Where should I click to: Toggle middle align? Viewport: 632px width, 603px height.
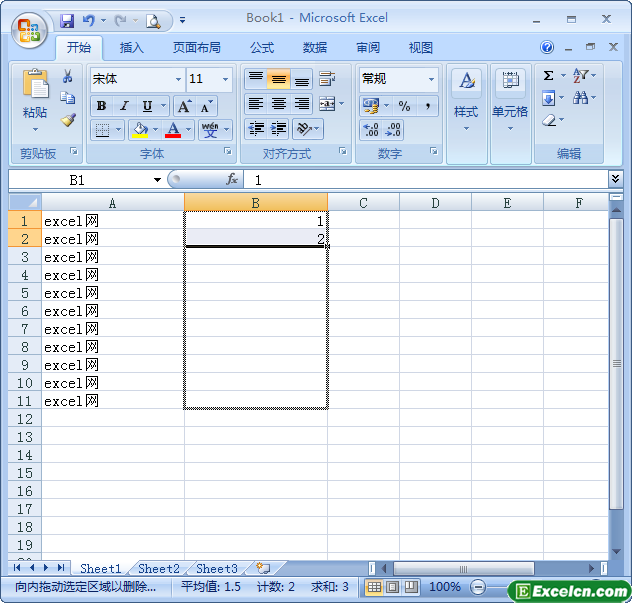278,79
